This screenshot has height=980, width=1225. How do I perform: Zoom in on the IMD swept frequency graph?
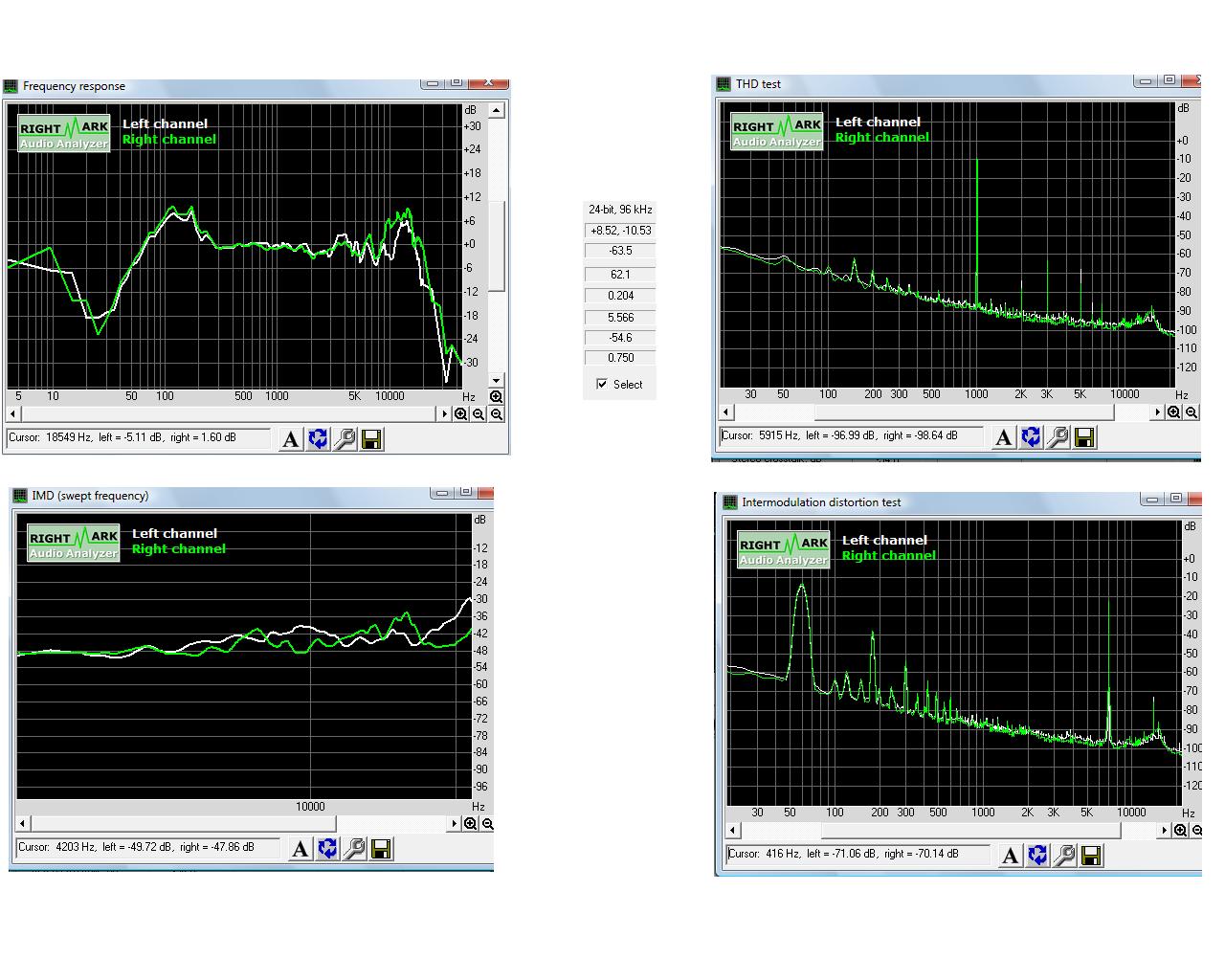coord(471,824)
